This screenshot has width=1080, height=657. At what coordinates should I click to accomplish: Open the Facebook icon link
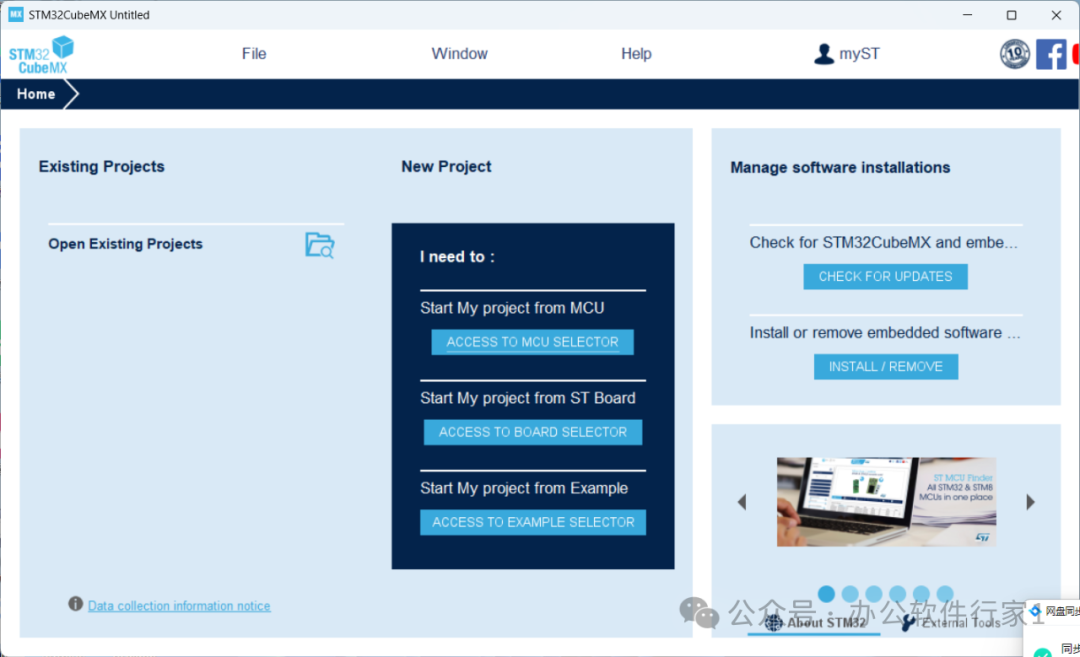pyautogui.click(x=1051, y=54)
